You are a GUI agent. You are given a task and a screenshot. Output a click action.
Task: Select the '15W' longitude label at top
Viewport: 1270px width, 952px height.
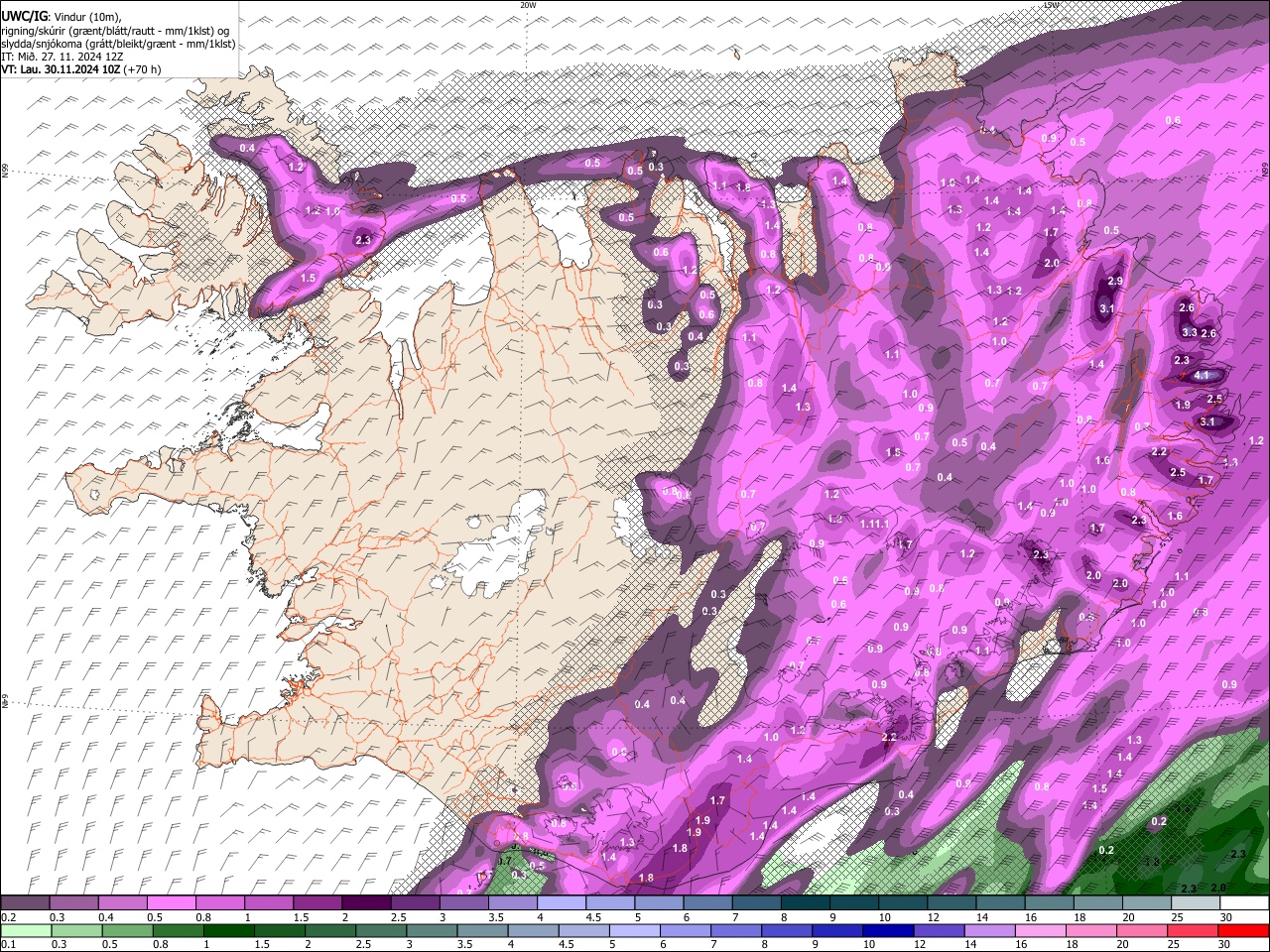[x=1051, y=5]
